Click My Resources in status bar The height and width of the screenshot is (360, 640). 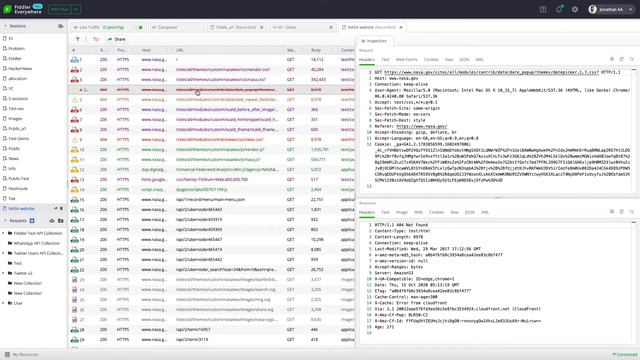[x=25, y=355]
